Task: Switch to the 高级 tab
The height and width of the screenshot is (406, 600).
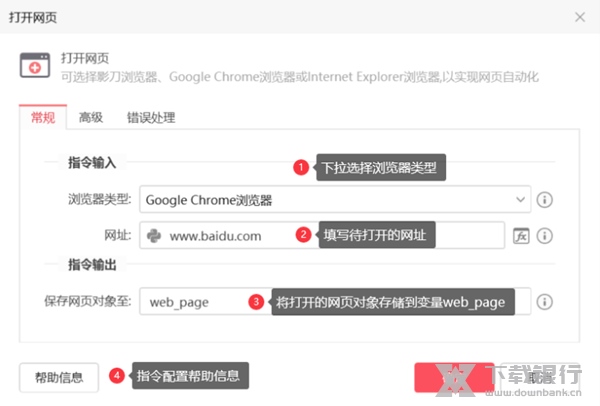Action: (91, 118)
